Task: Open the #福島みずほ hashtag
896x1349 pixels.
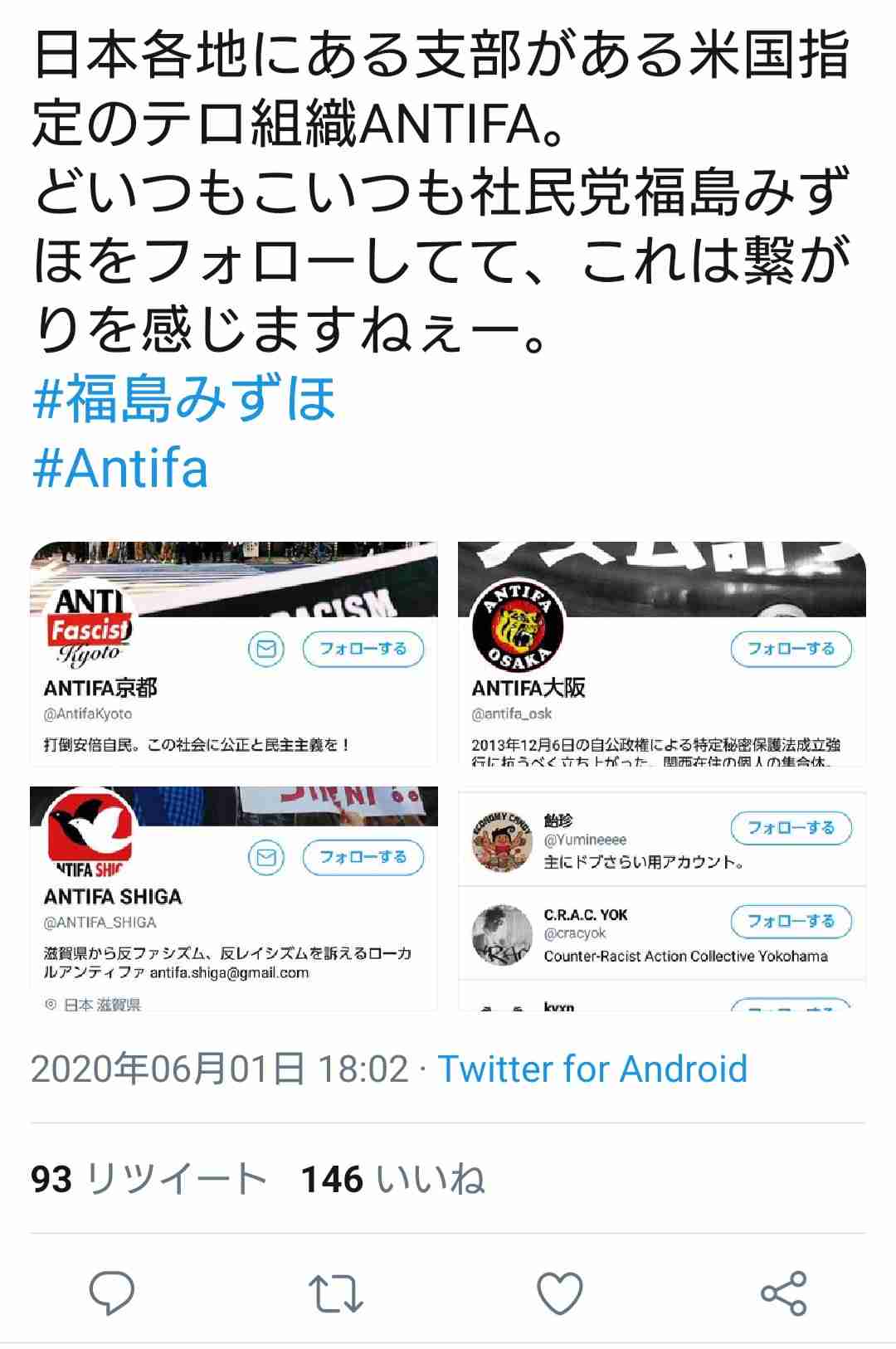Action: pos(184,398)
